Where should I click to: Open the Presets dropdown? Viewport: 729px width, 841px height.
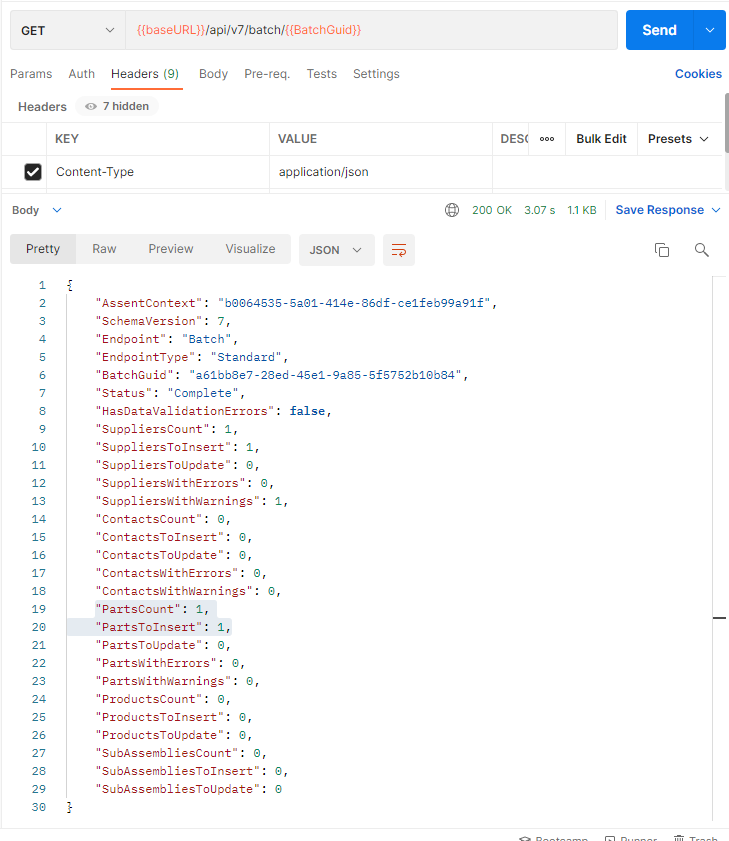click(678, 139)
